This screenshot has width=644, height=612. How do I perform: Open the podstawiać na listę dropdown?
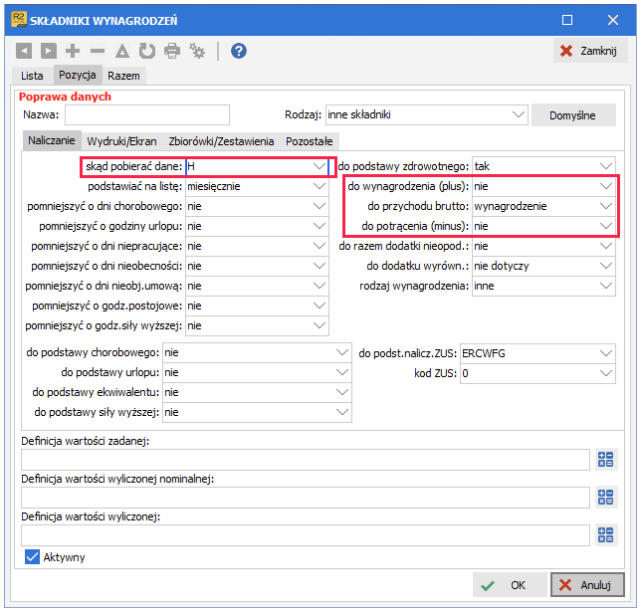tap(320, 186)
